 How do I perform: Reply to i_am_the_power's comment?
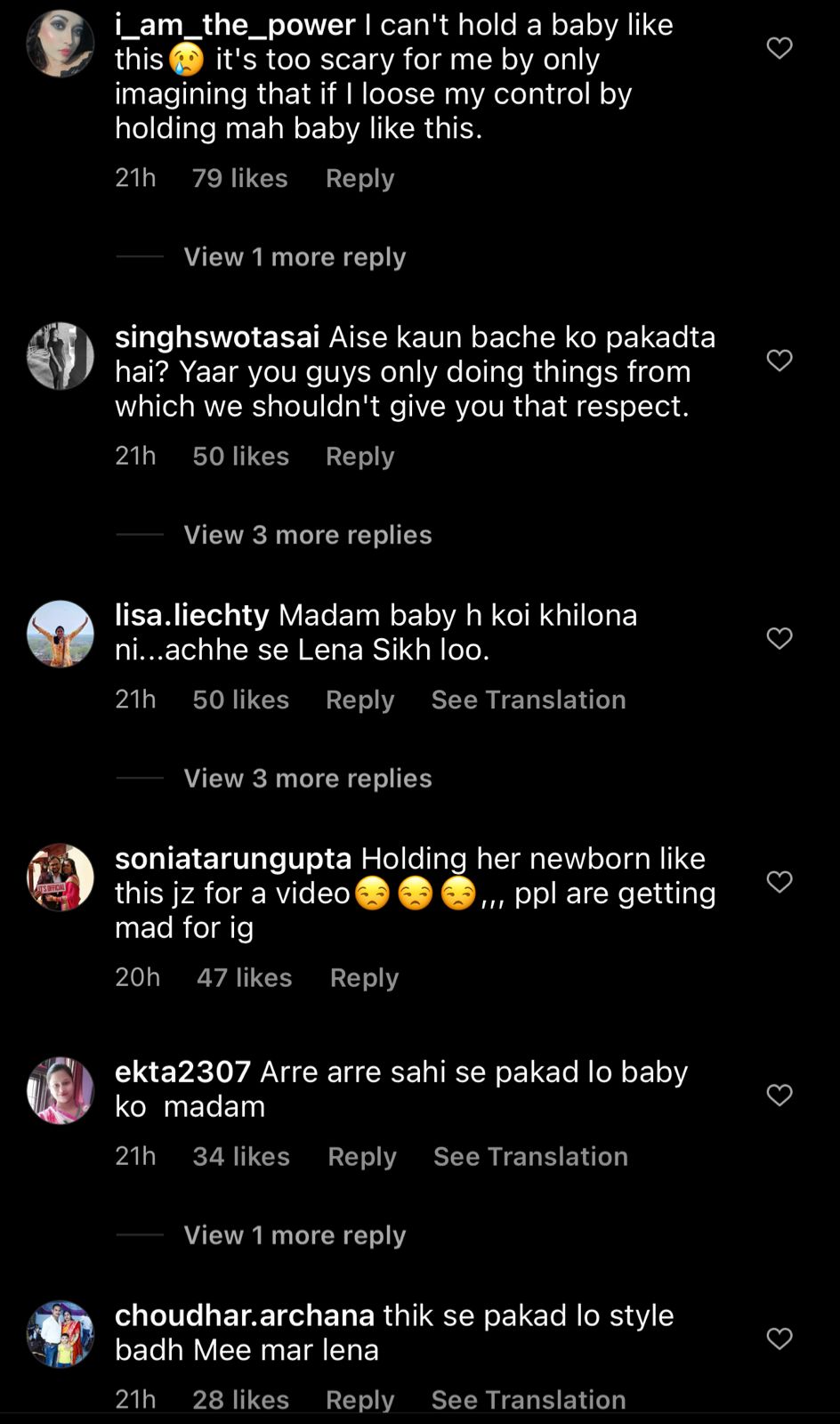(x=359, y=178)
